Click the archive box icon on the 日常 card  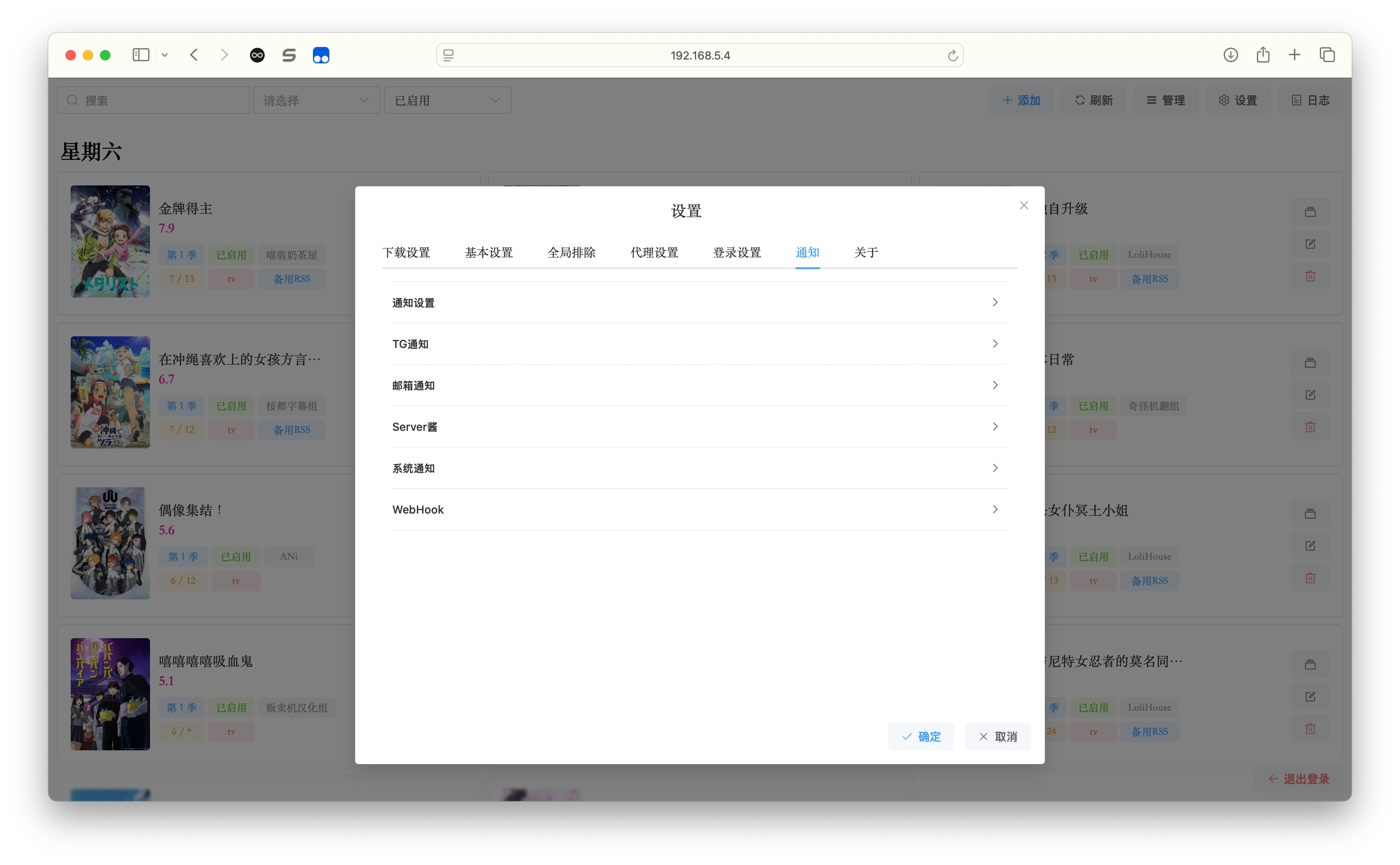[x=1310, y=362]
